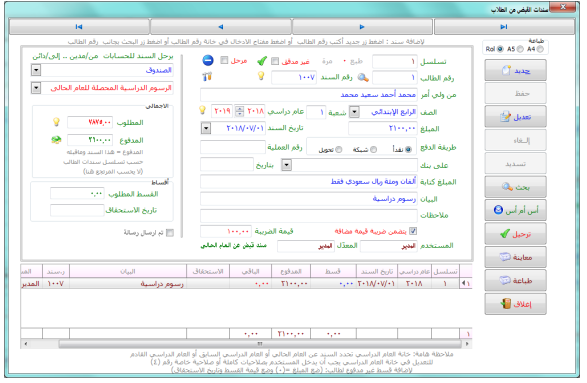Select the شبكة payment radio button

pos(373,149)
